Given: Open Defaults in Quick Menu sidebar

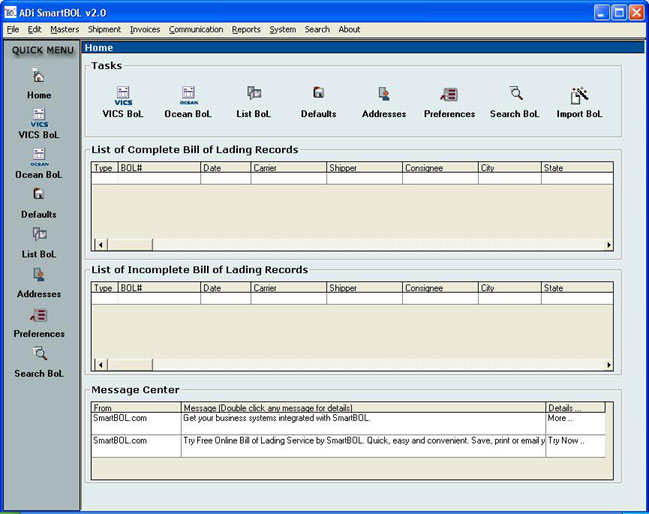Looking at the screenshot, I should [39, 203].
